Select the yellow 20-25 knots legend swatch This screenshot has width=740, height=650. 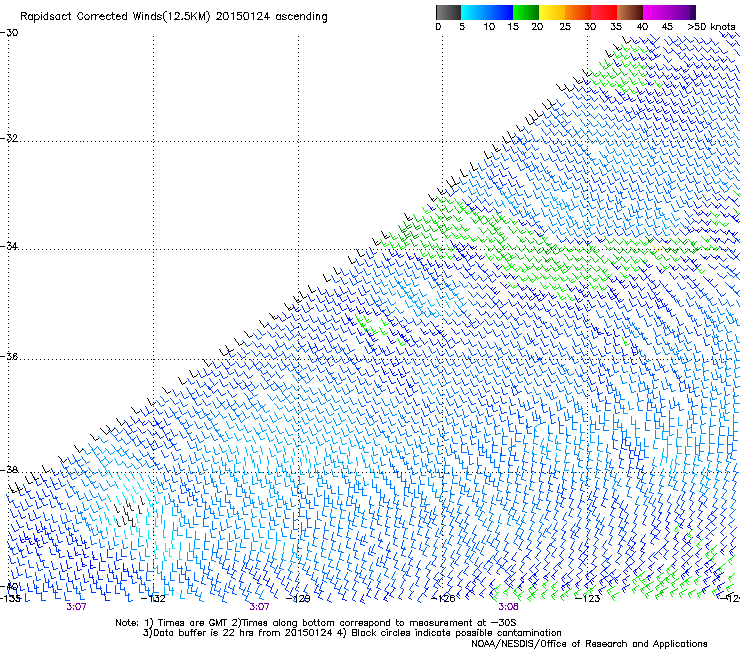pos(552,12)
